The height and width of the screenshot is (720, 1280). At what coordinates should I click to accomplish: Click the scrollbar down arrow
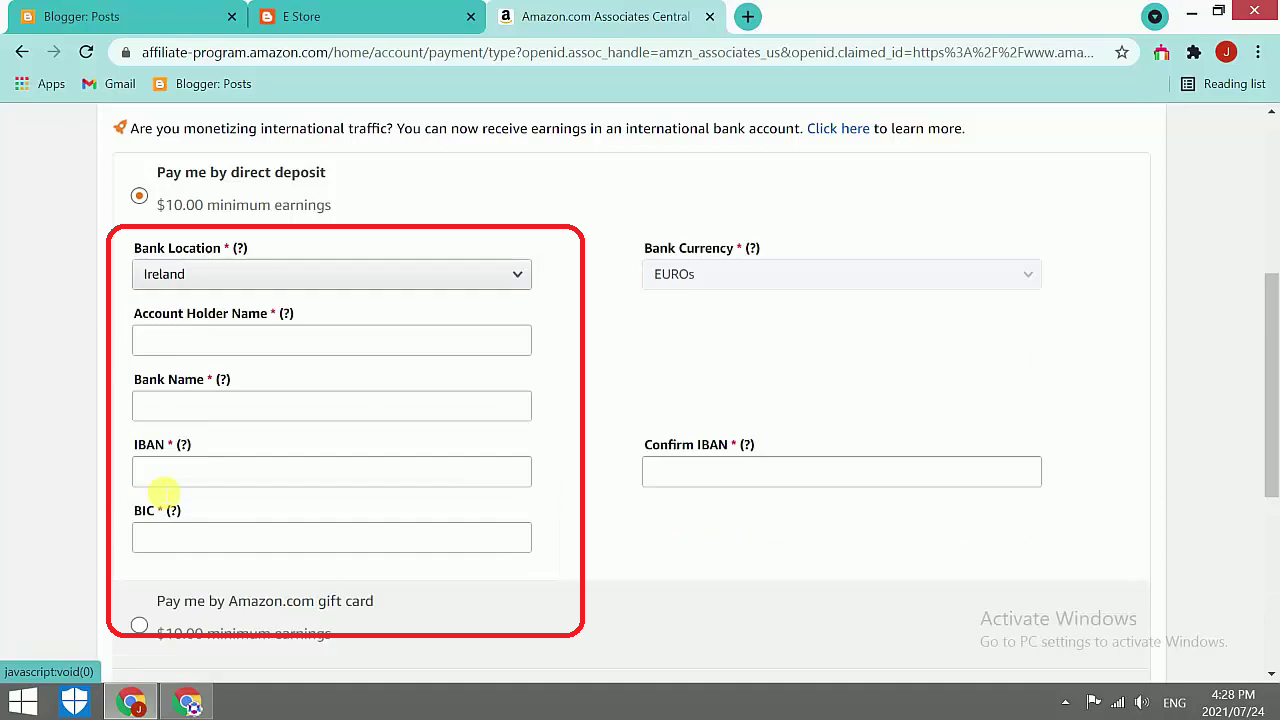(x=1271, y=674)
